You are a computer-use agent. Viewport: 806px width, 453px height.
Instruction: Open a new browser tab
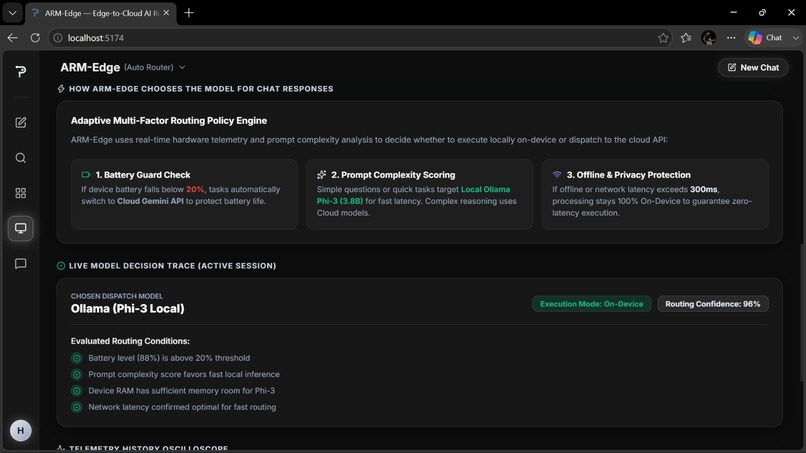coord(189,13)
